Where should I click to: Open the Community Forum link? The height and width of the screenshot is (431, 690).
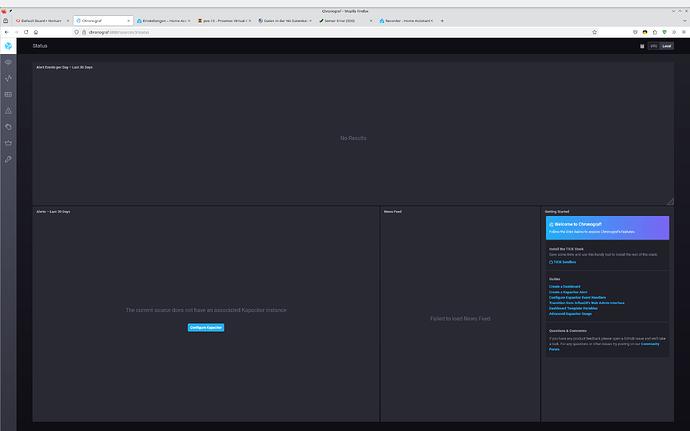coord(650,344)
